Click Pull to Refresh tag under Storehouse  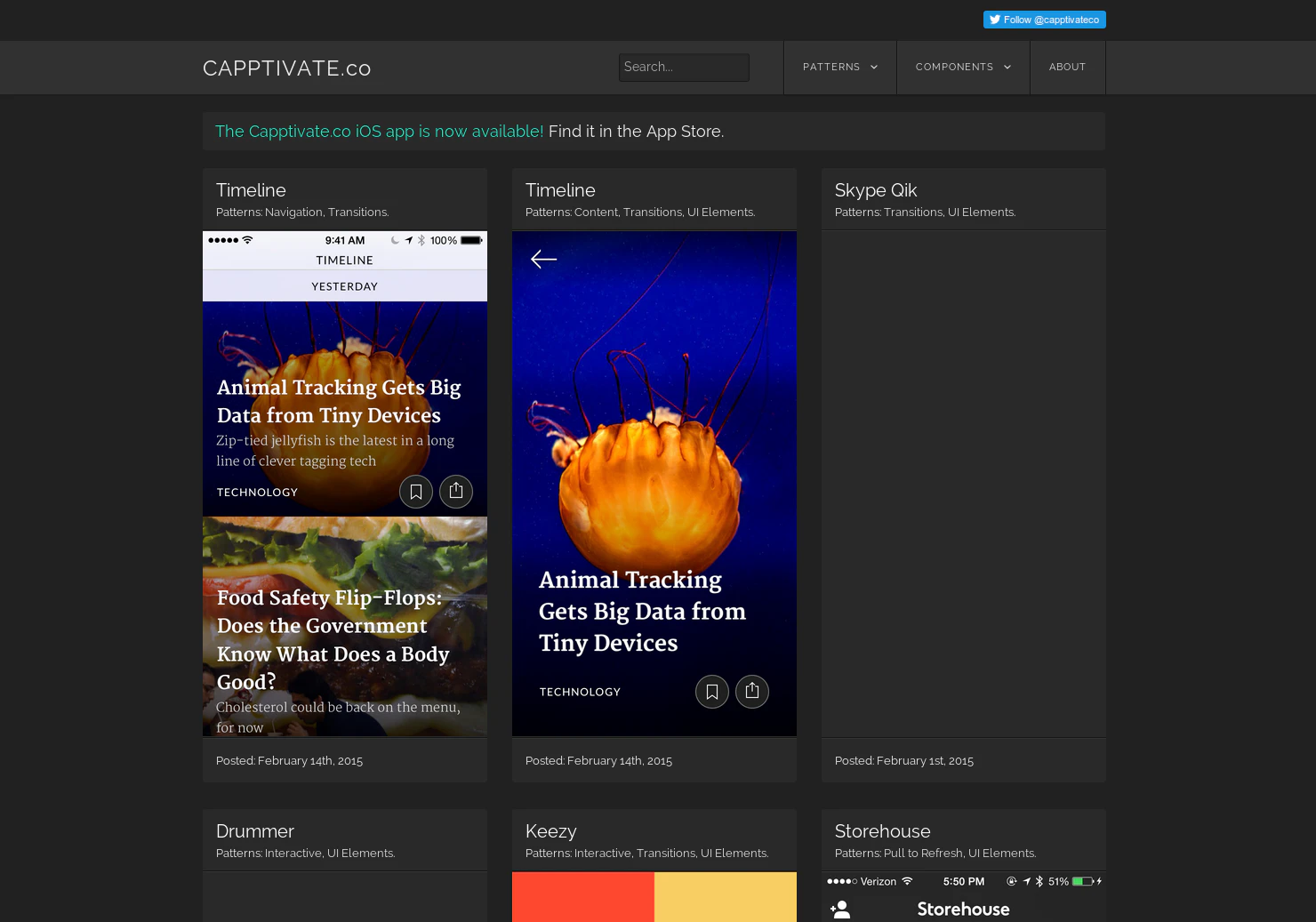[924, 854]
